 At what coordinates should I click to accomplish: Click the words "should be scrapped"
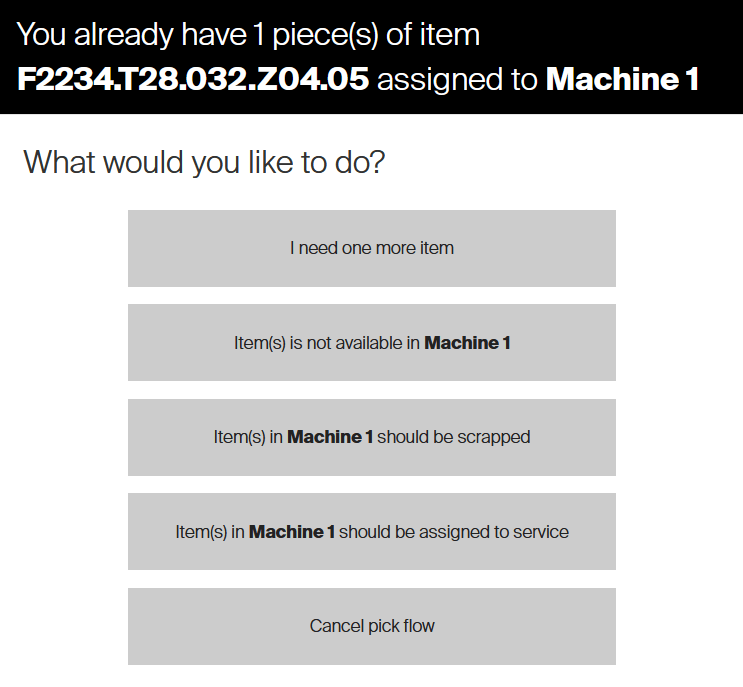pyautogui.click(x=454, y=437)
